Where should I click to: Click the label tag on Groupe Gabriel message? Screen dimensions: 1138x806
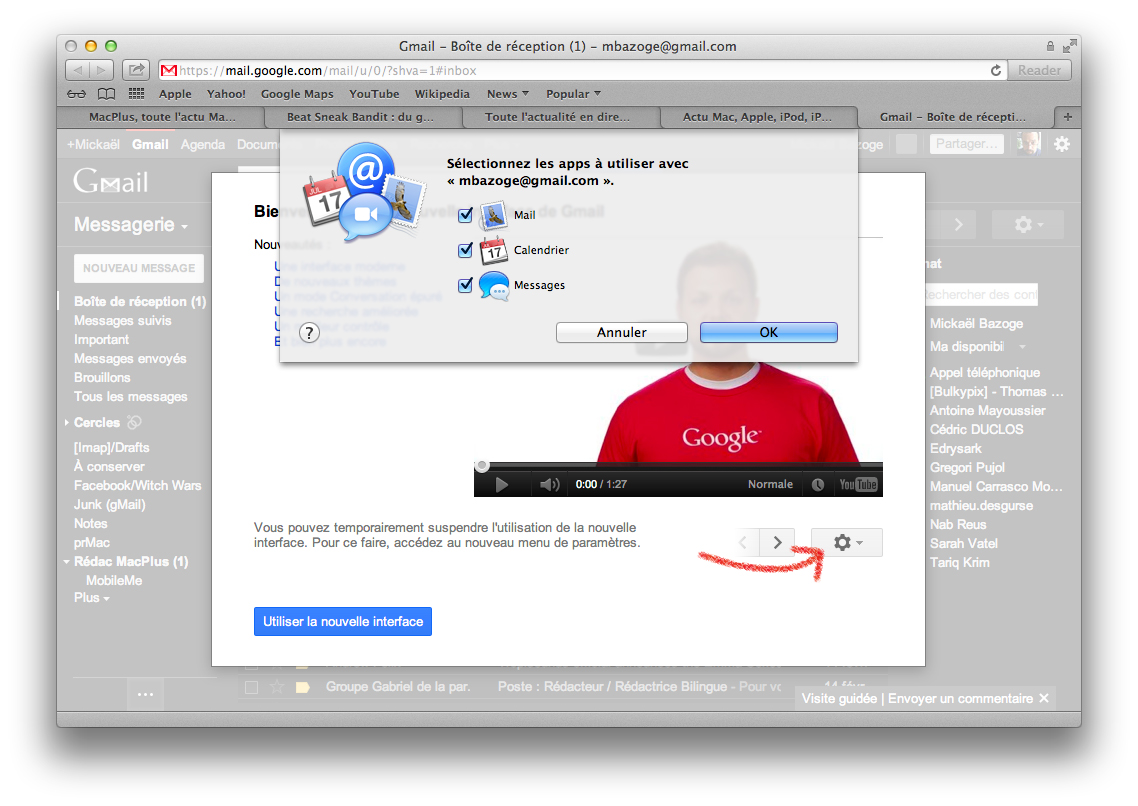(303, 687)
